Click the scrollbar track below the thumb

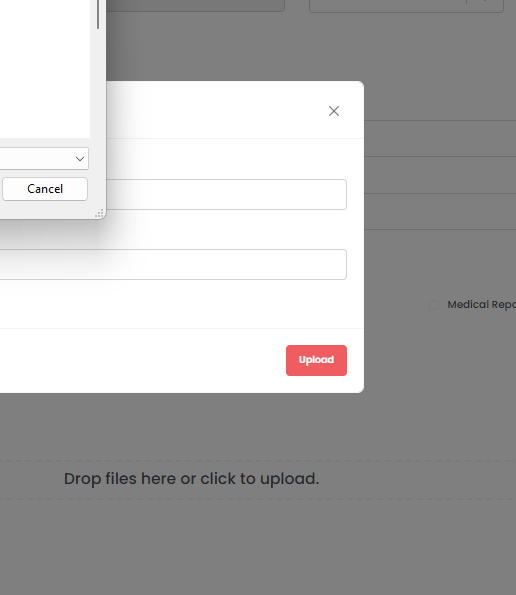coord(98,83)
